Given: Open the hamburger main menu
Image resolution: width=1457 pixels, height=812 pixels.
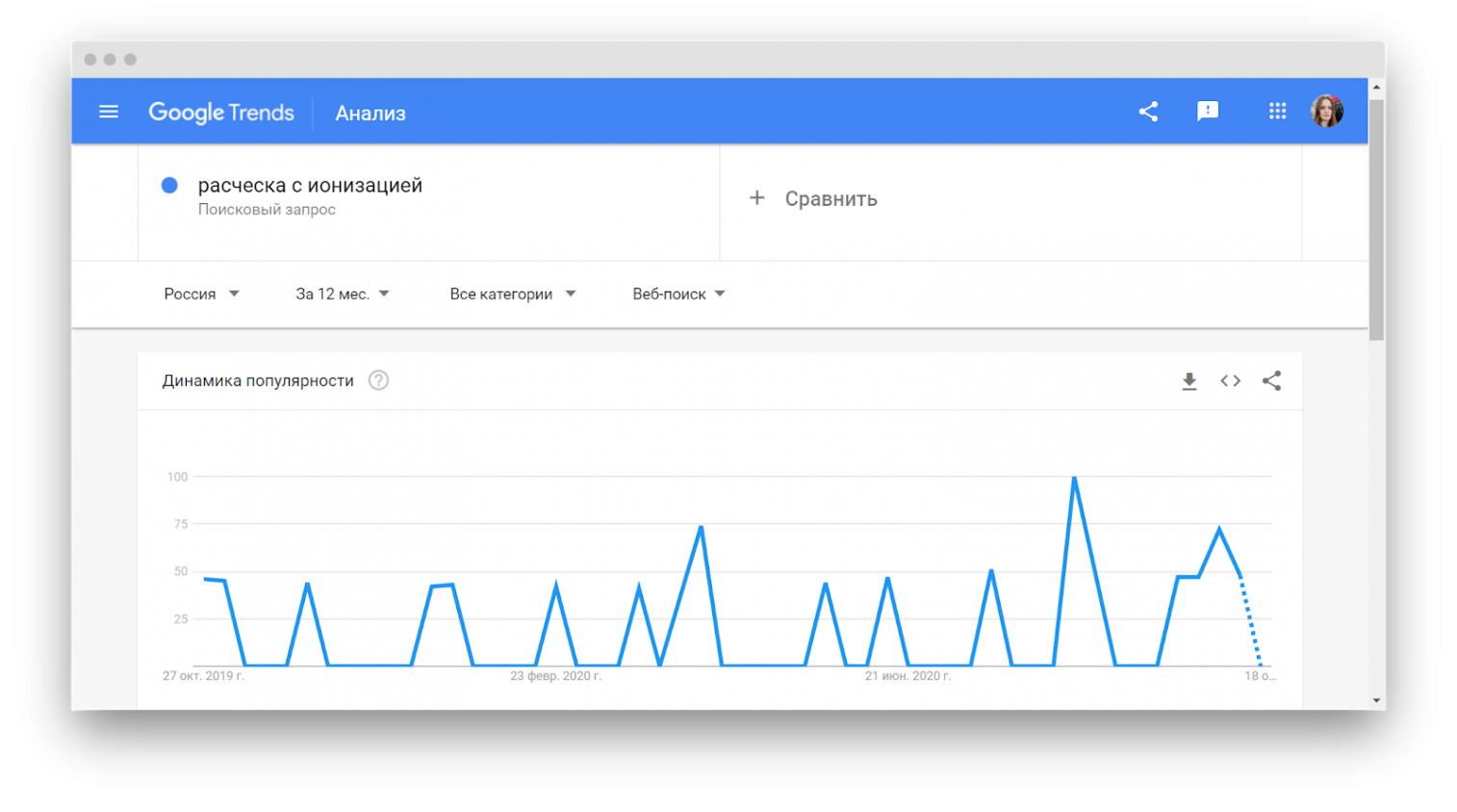Looking at the screenshot, I should click(109, 112).
